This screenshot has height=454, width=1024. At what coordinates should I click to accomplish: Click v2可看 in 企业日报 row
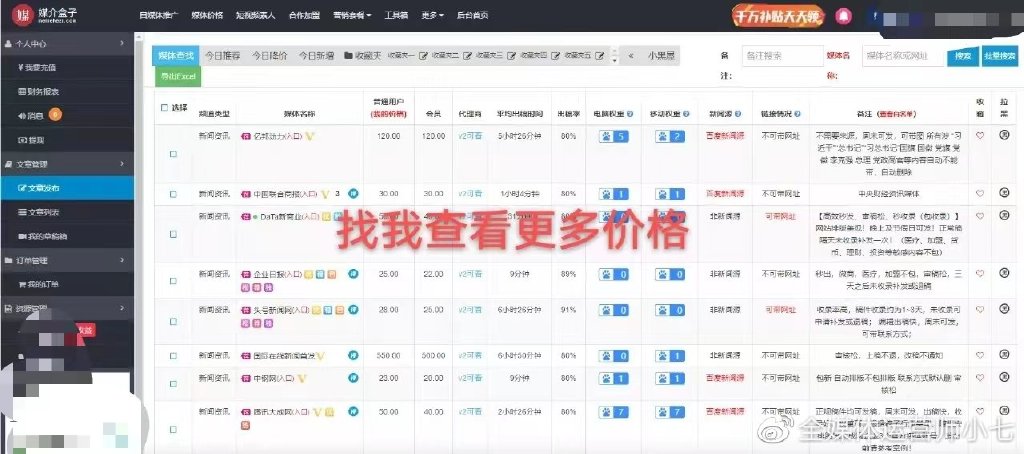point(470,274)
